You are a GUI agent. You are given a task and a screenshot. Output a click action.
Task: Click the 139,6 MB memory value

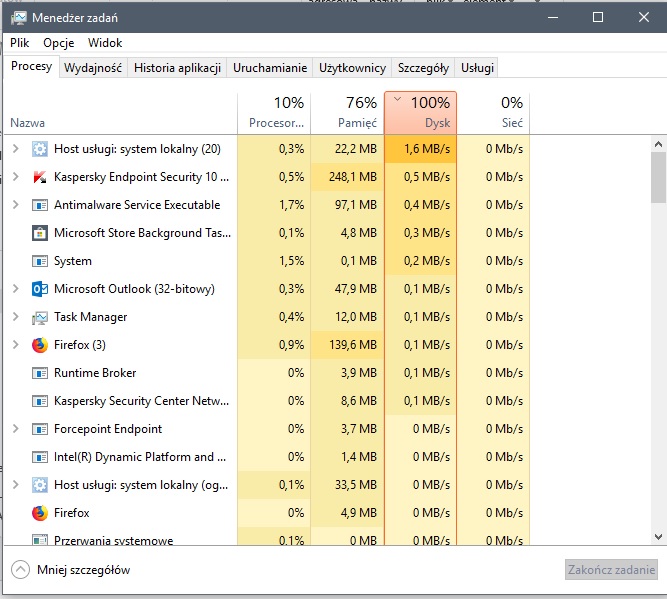tap(353, 345)
